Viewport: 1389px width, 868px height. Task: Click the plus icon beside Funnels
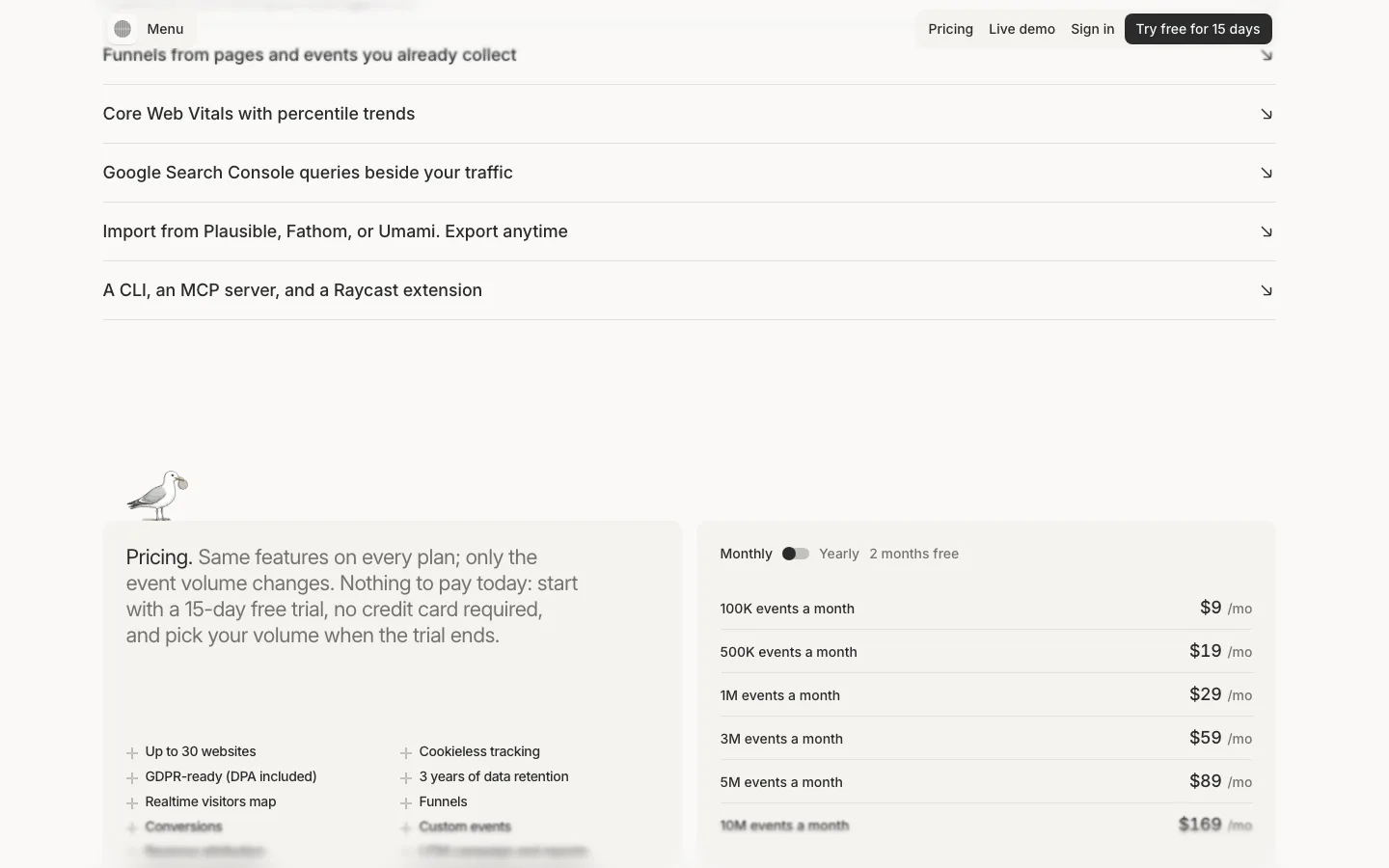(406, 803)
